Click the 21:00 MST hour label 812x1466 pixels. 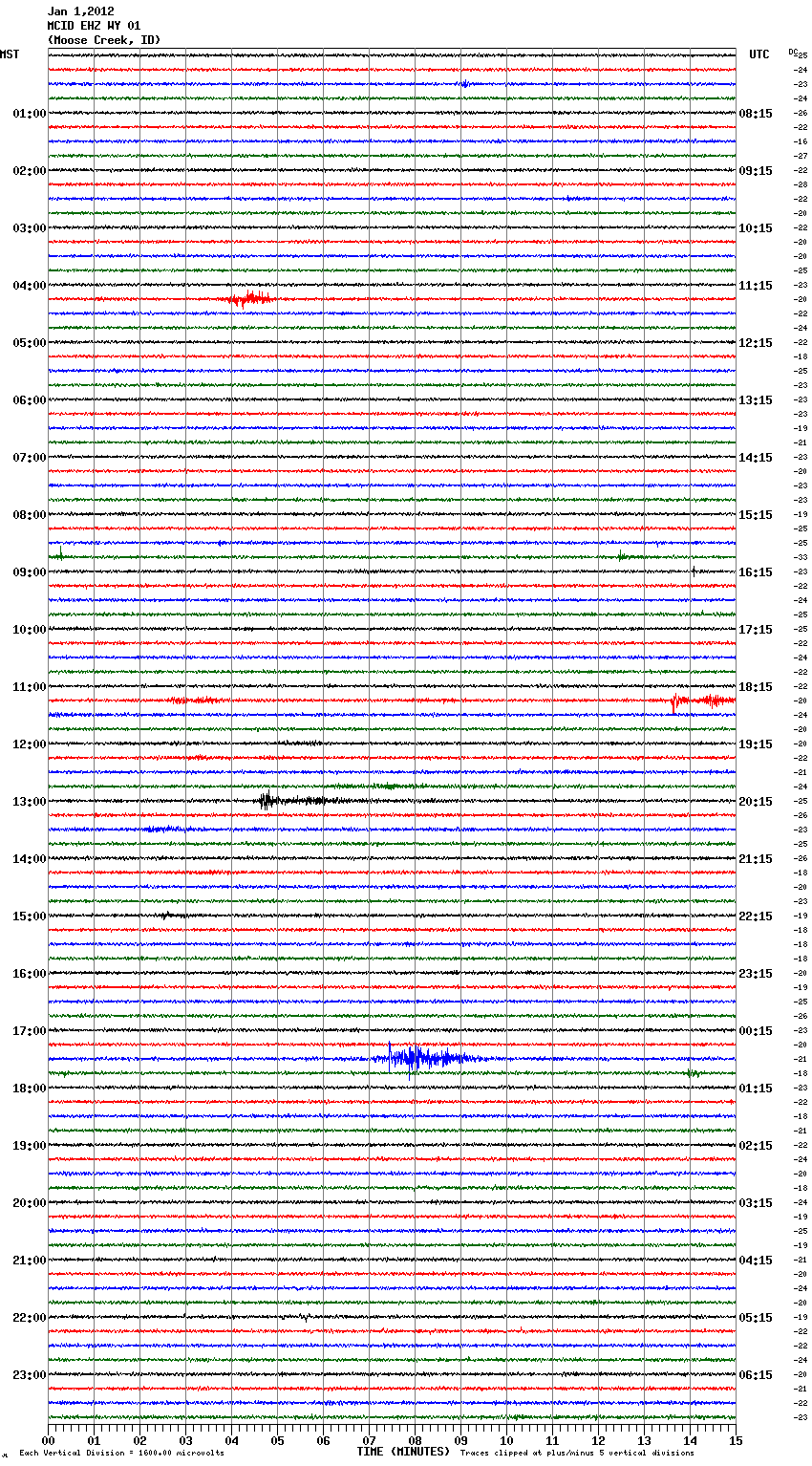pos(30,1261)
